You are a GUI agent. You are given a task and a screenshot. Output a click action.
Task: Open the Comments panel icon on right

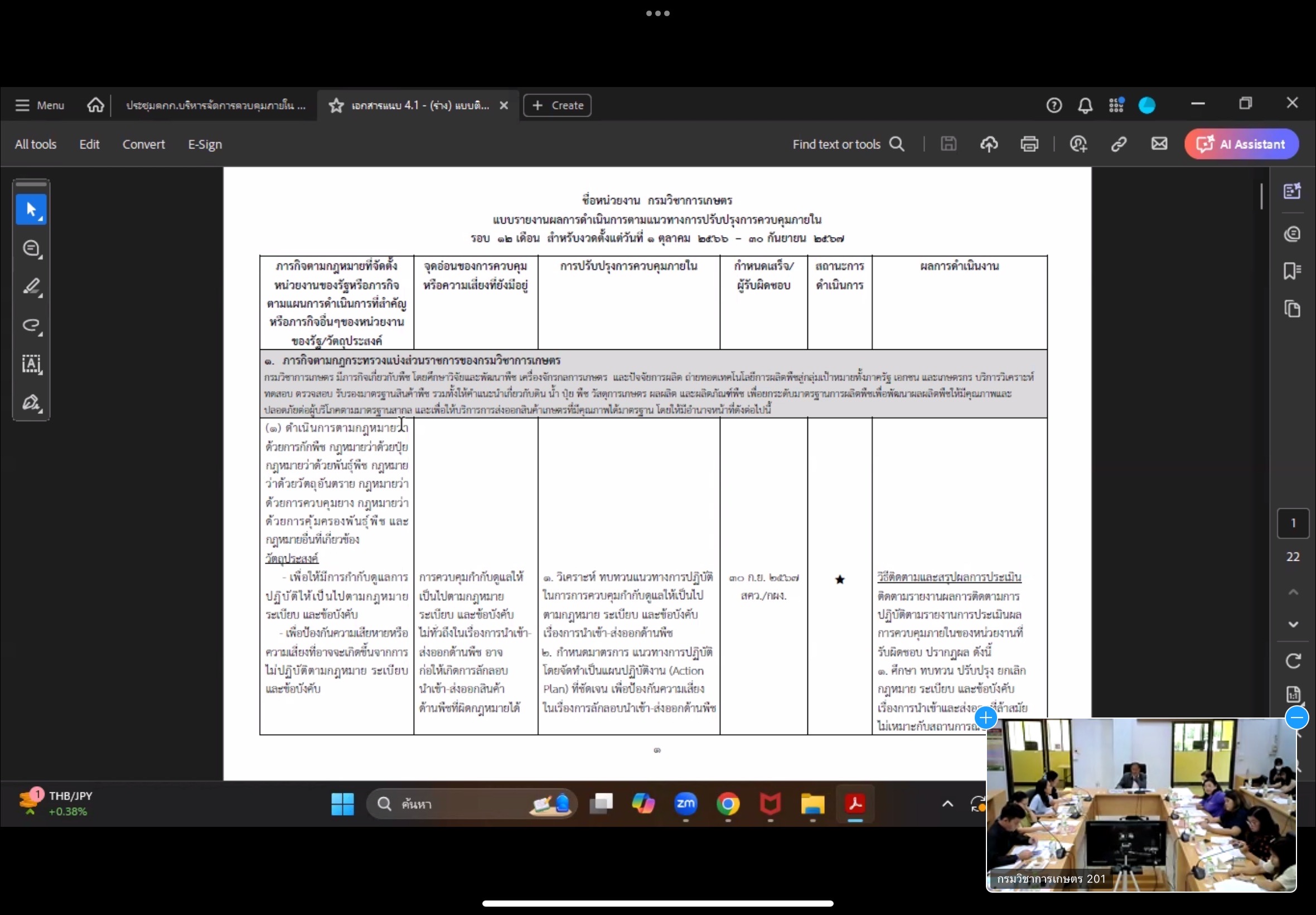(1292, 234)
